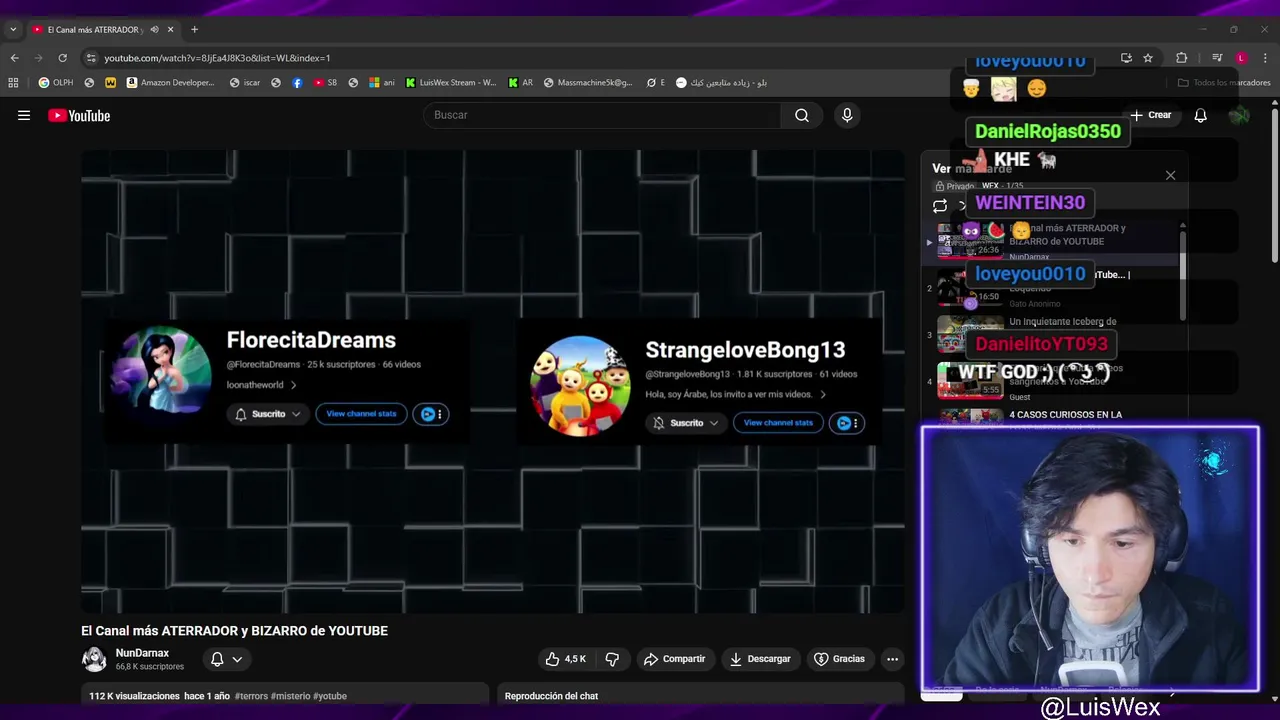This screenshot has height=720, width=1280.
Task: Open the yellow W bookmark icon
Action: point(110,83)
